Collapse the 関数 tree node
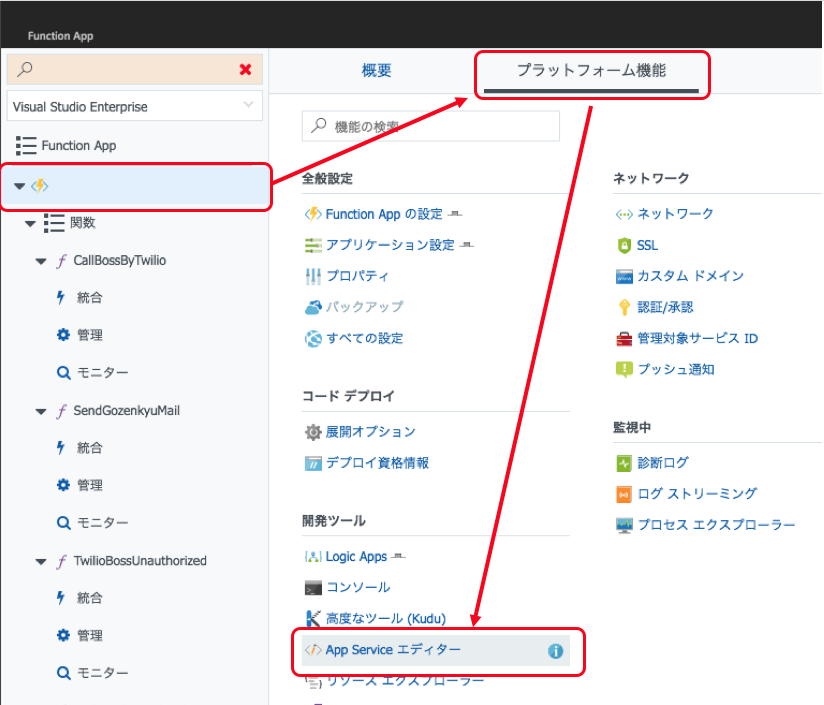Image resolution: width=824 pixels, height=705 pixels. coord(30,224)
